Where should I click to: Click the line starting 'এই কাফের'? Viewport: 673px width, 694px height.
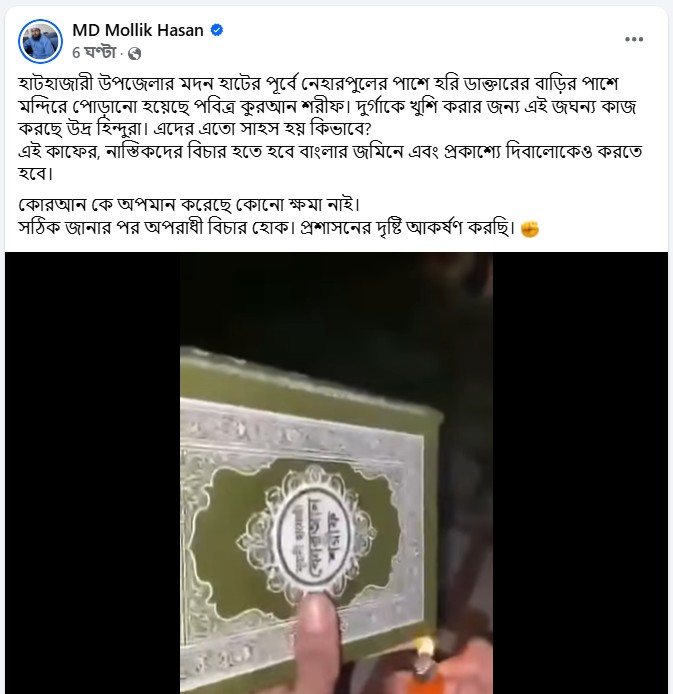click(x=330, y=152)
